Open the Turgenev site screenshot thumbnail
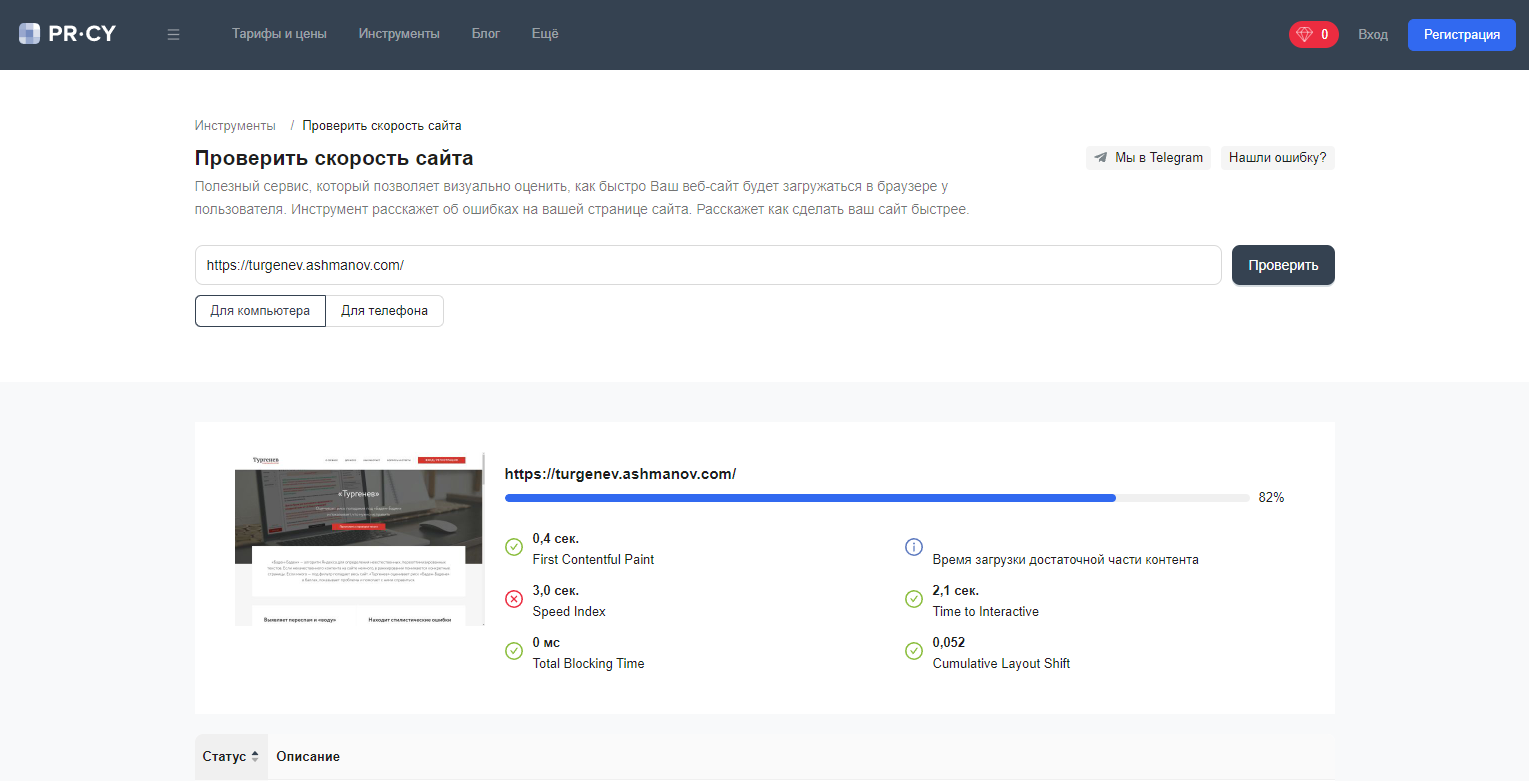This screenshot has height=781, width=1529. click(360, 539)
